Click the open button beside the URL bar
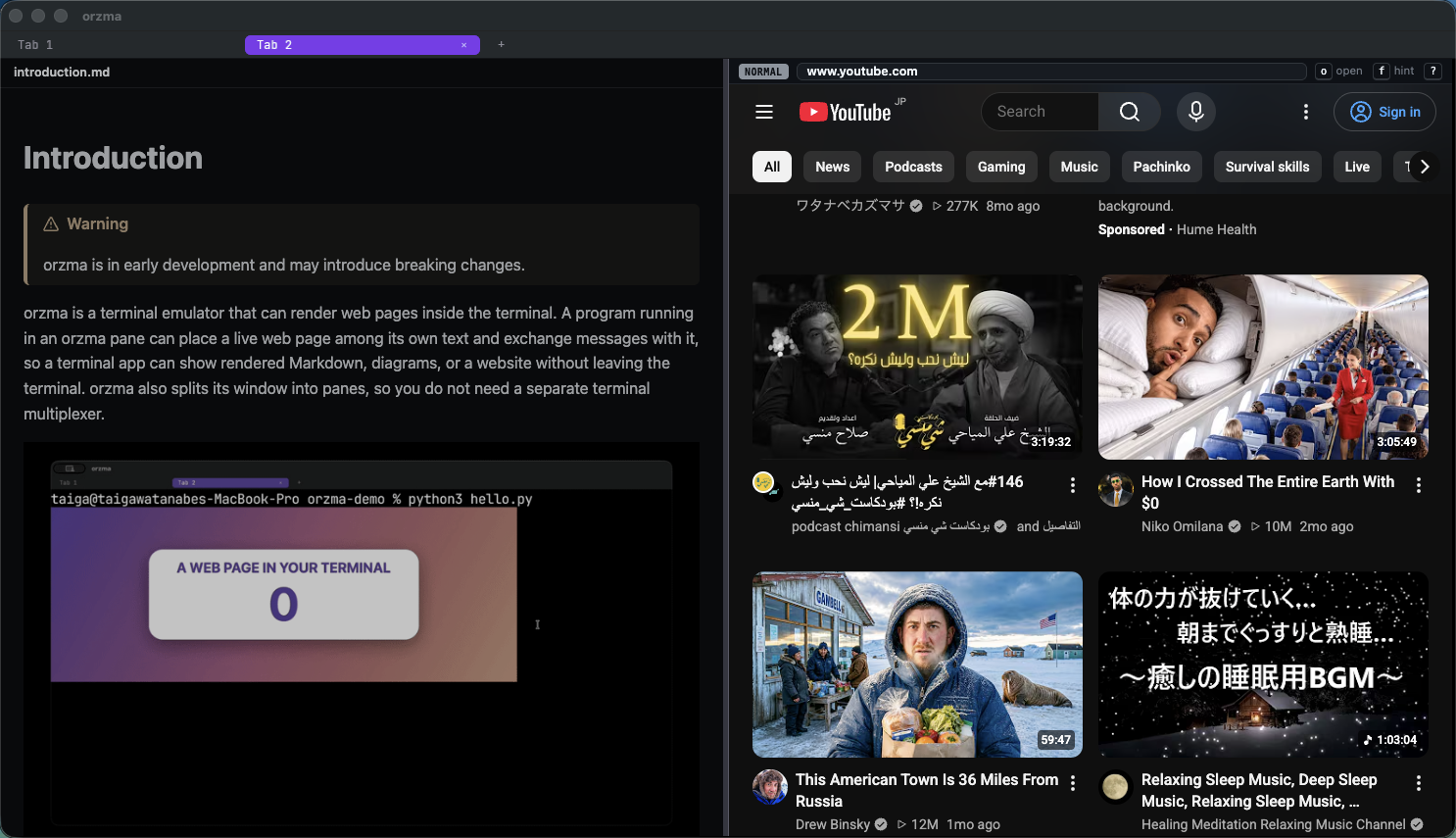This screenshot has width=1456, height=838. click(x=1339, y=72)
